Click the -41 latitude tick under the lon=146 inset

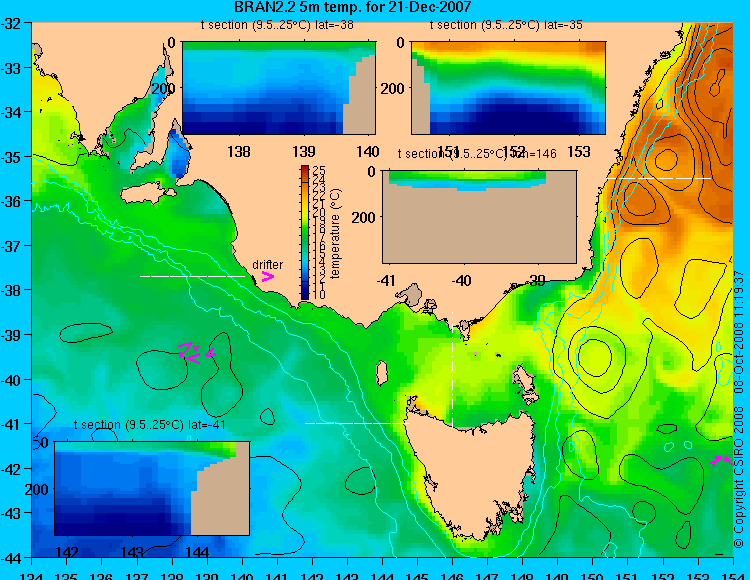pyautogui.click(x=386, y=280)
